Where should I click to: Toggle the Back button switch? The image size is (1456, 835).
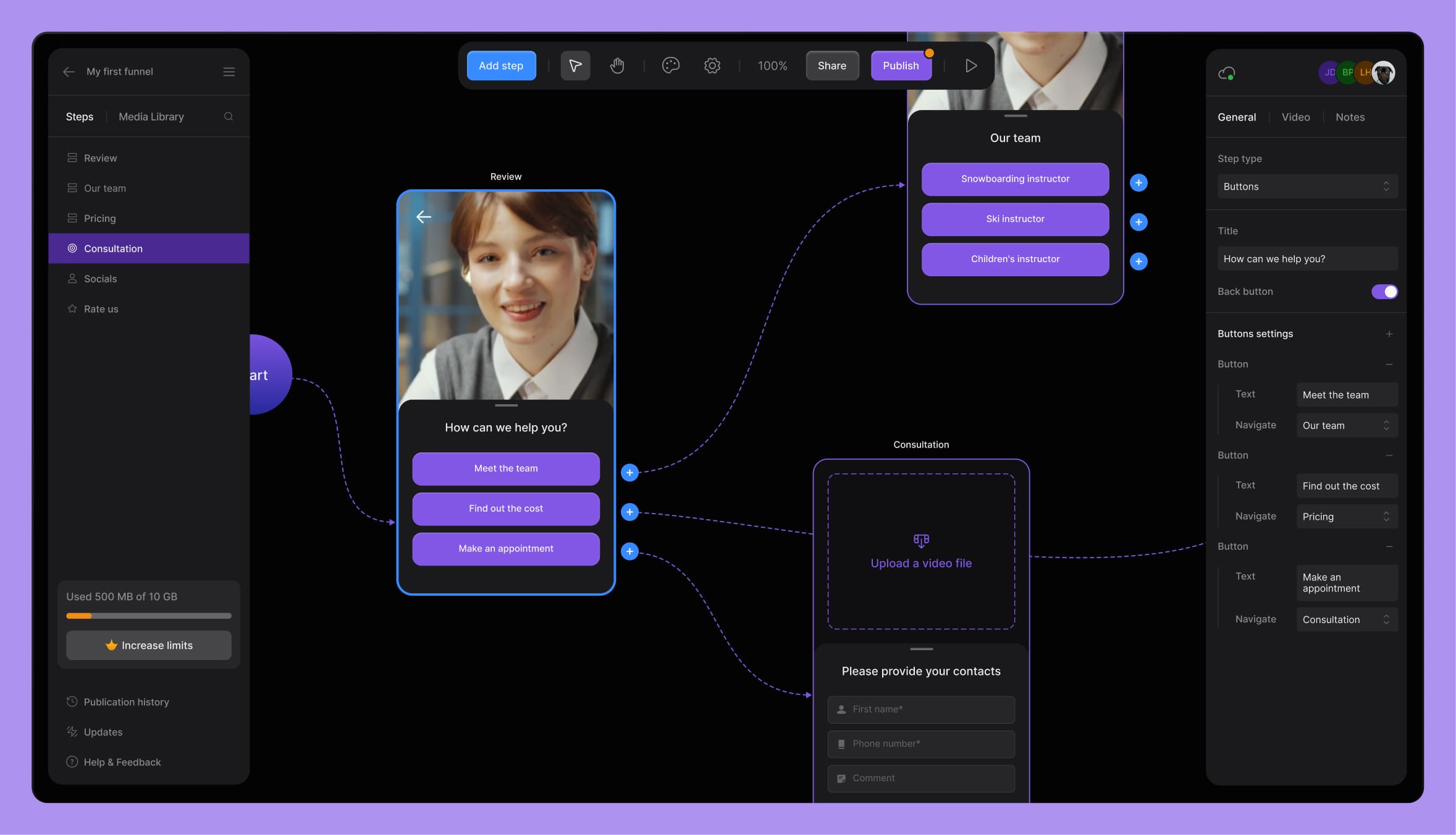click(1384, 292)
